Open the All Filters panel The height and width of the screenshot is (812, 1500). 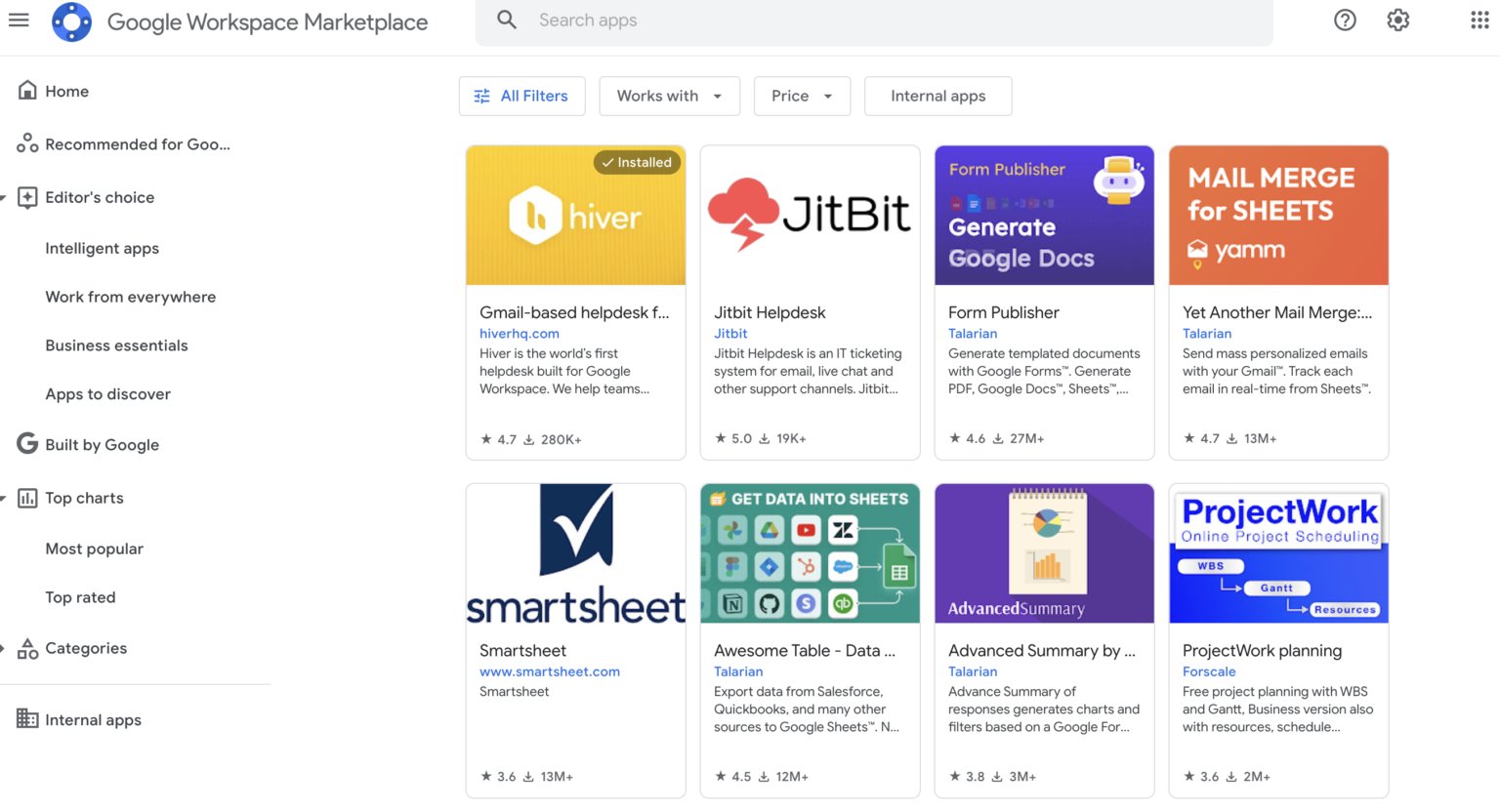[x=521, y=96]
